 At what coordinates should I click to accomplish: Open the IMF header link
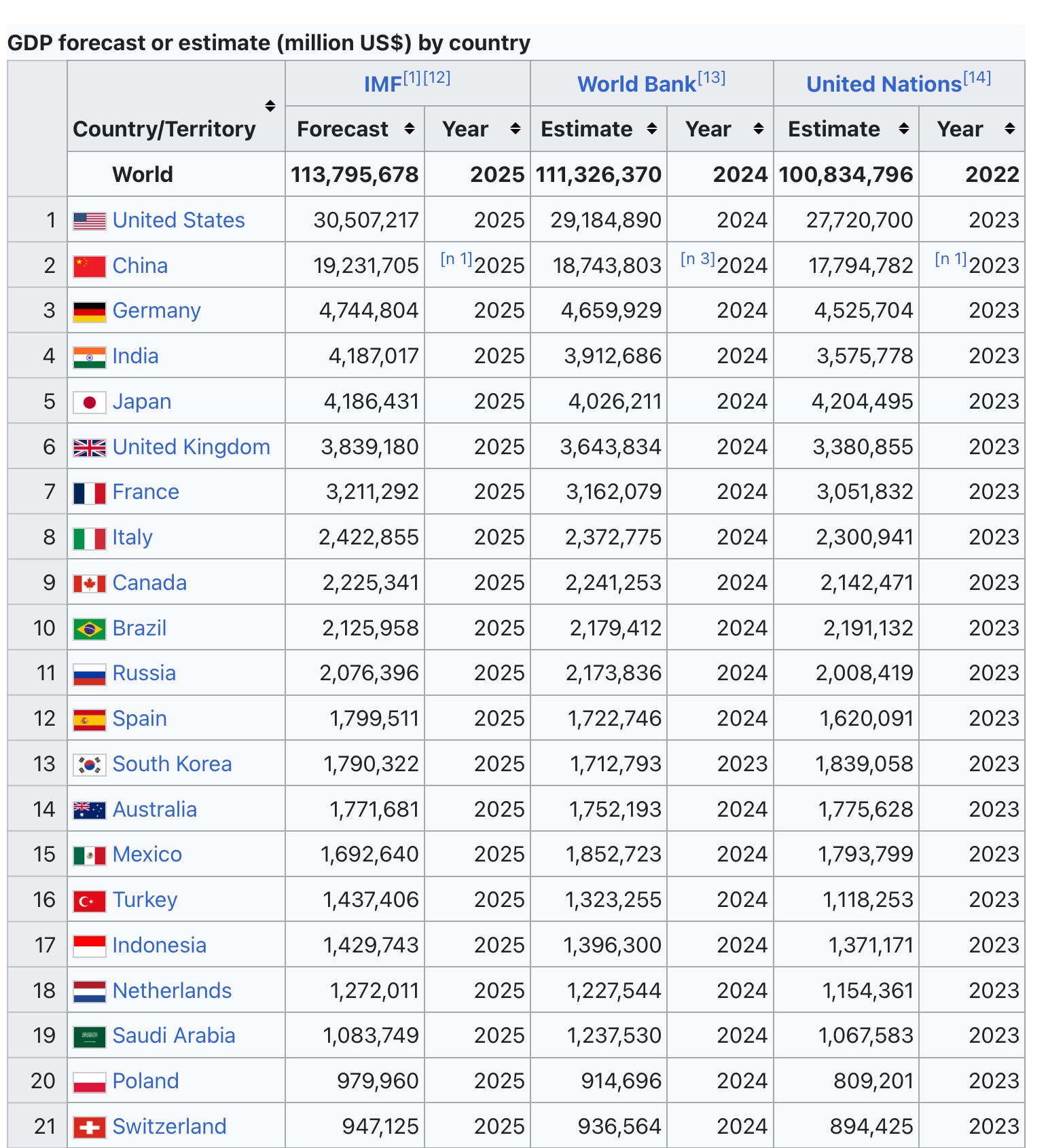click(383, 84)
